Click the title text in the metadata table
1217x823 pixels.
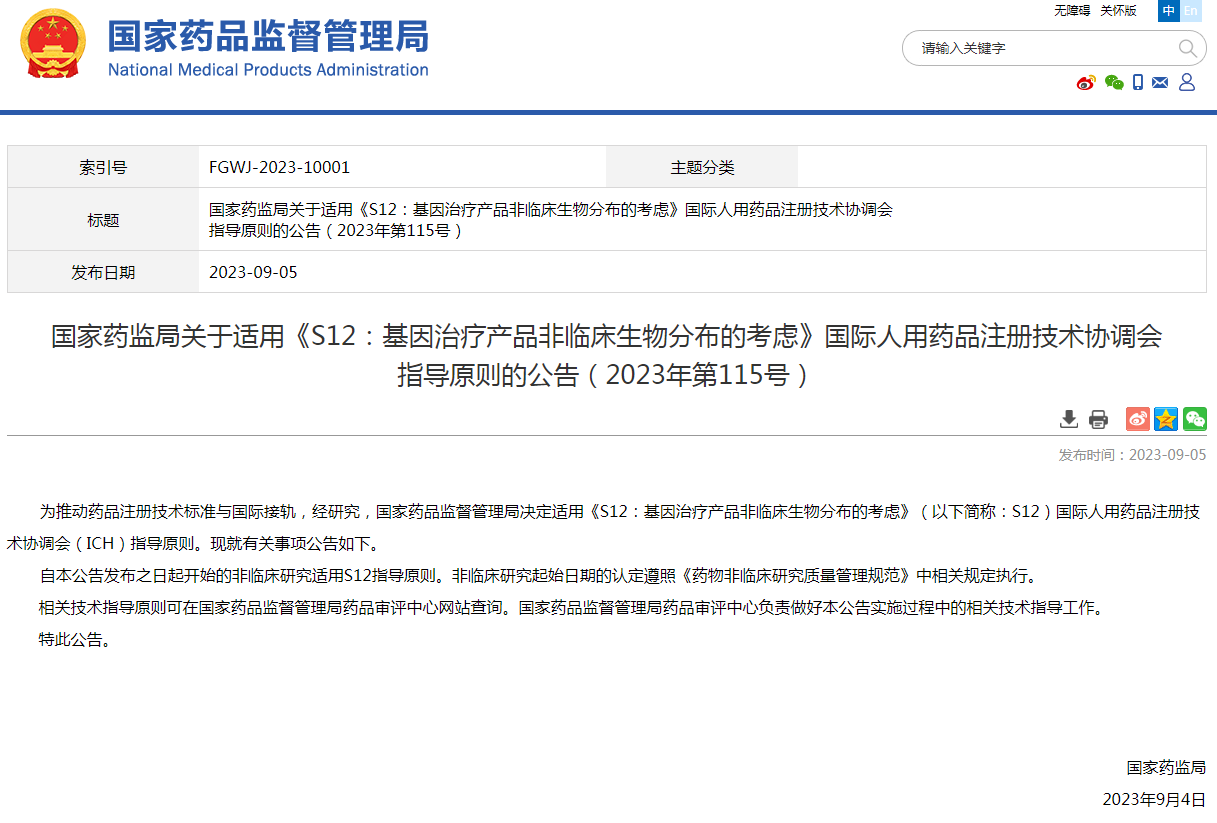(550, 220)
